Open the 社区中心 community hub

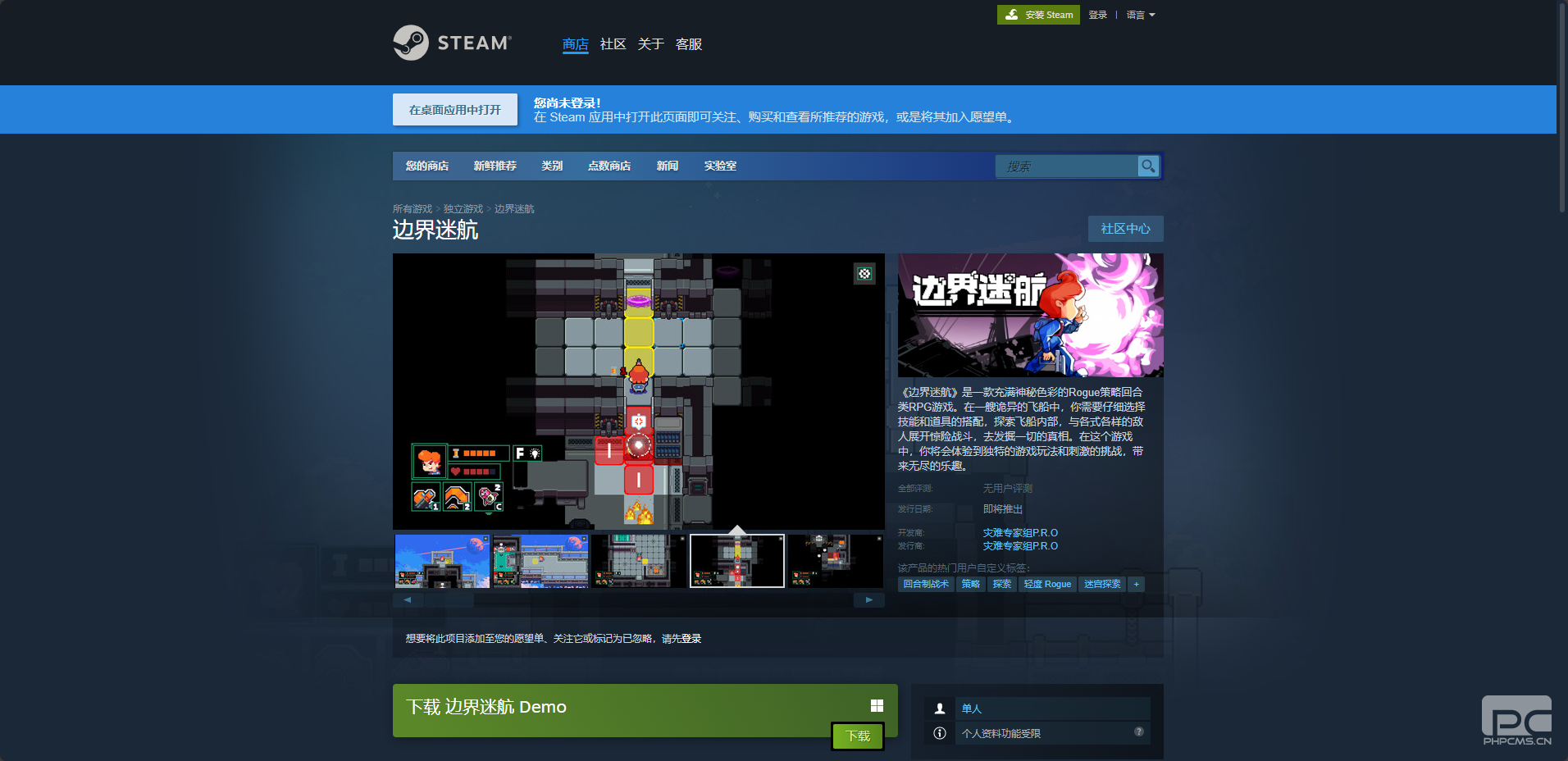[1126, 229]
